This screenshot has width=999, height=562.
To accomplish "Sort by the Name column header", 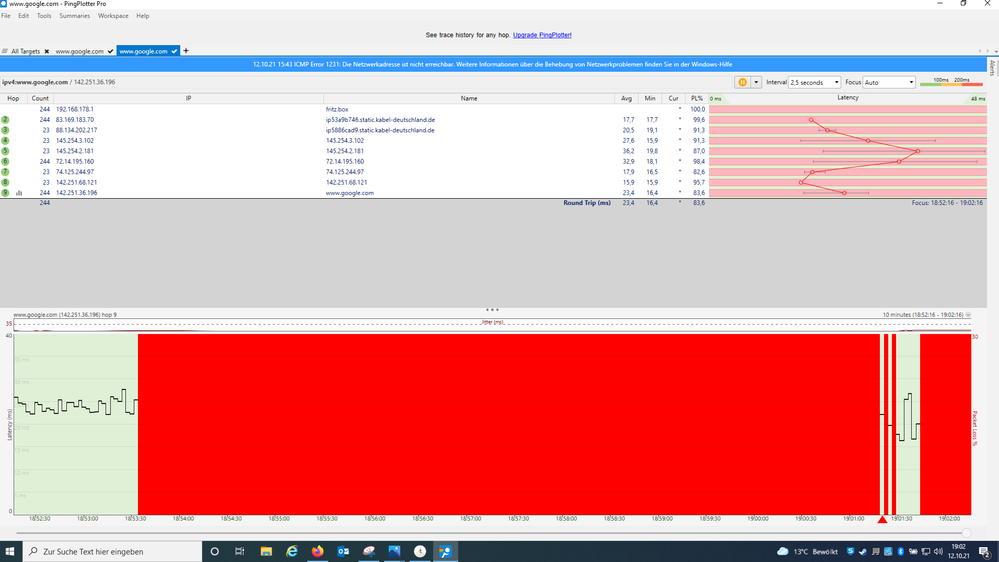I will pos(469,98).
